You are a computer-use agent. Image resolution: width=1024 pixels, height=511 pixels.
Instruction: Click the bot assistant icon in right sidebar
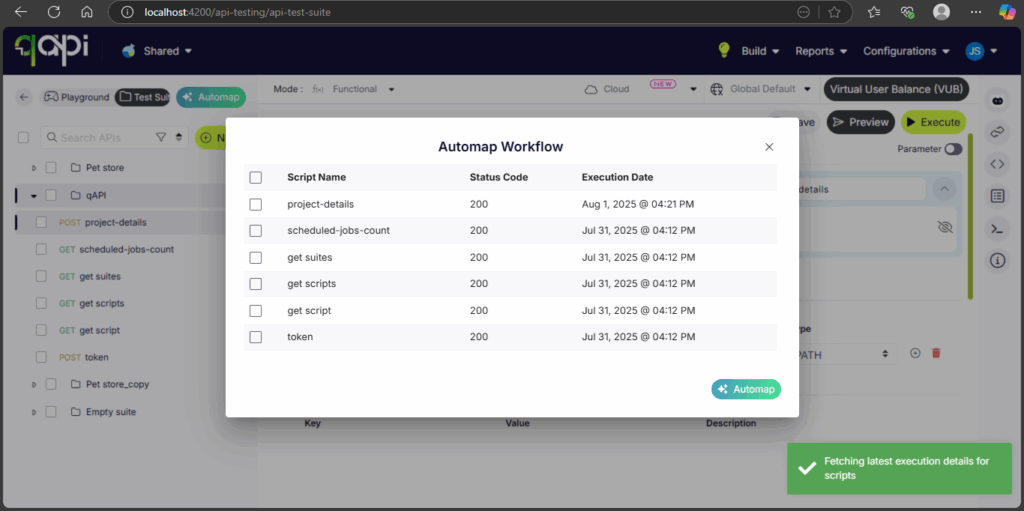point(997,100)
